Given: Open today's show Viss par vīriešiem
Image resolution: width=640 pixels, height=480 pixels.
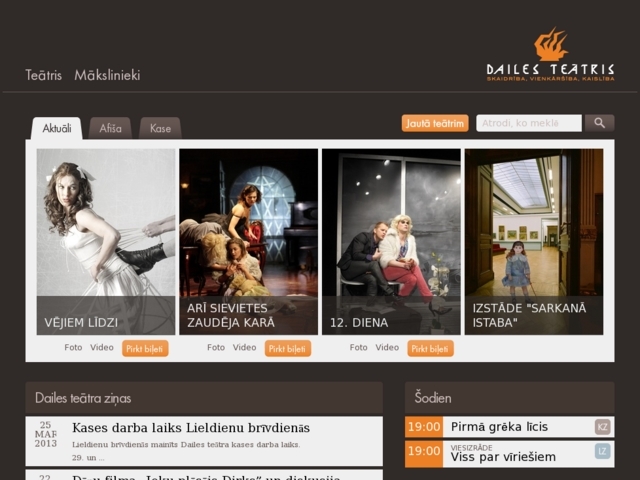Looking at the screenshot, I should point(503,457).
